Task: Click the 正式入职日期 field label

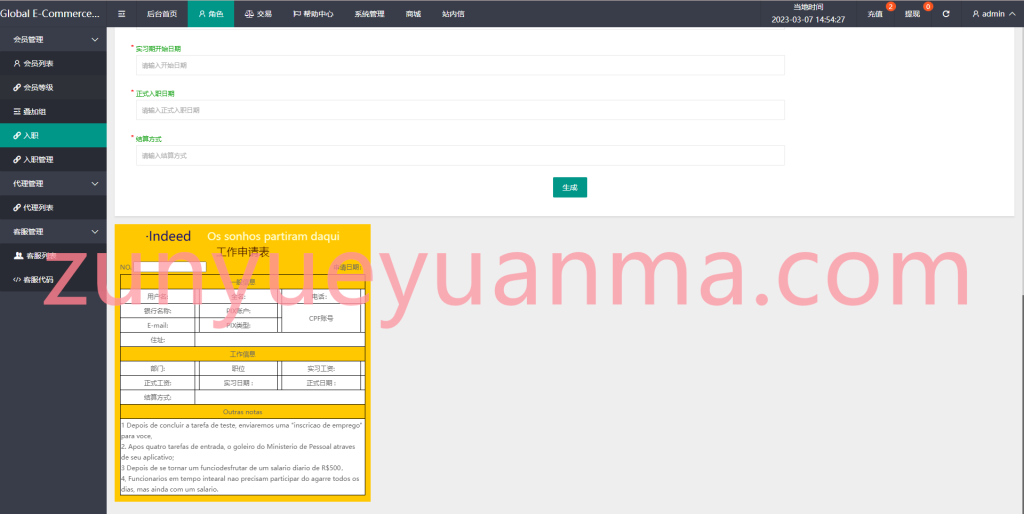Action: tap(155, 93)
